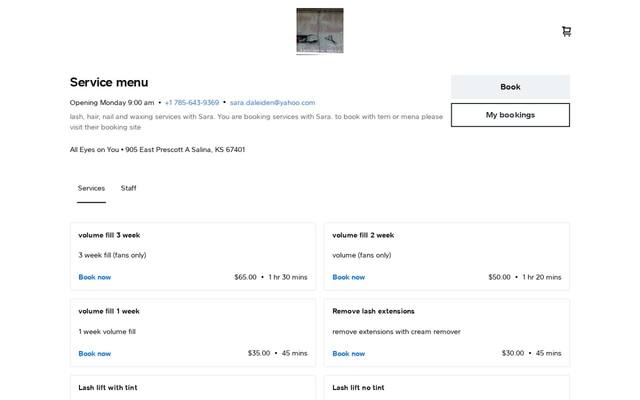This screenshot has width=640, height=400.
Task: Select the volume fill 1 week title
Action: 109,311
